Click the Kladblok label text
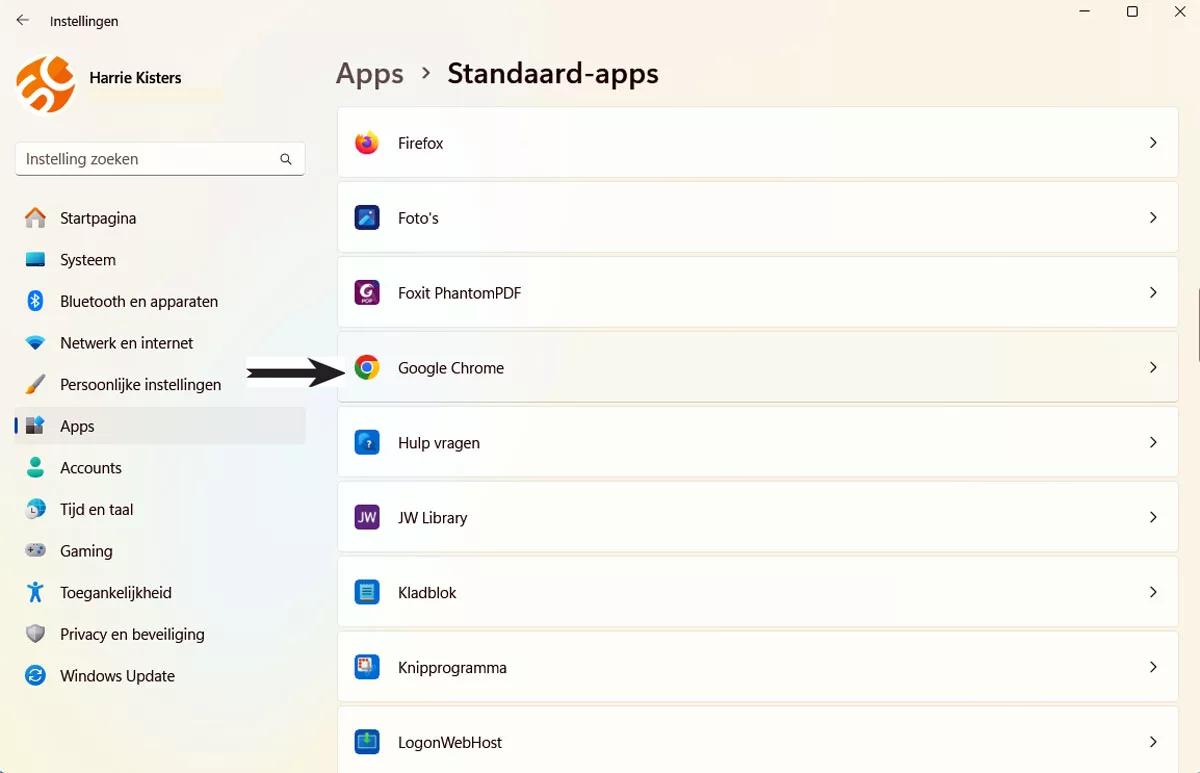Viewport: 1200px width, 773px height. [x=427, y=593]
